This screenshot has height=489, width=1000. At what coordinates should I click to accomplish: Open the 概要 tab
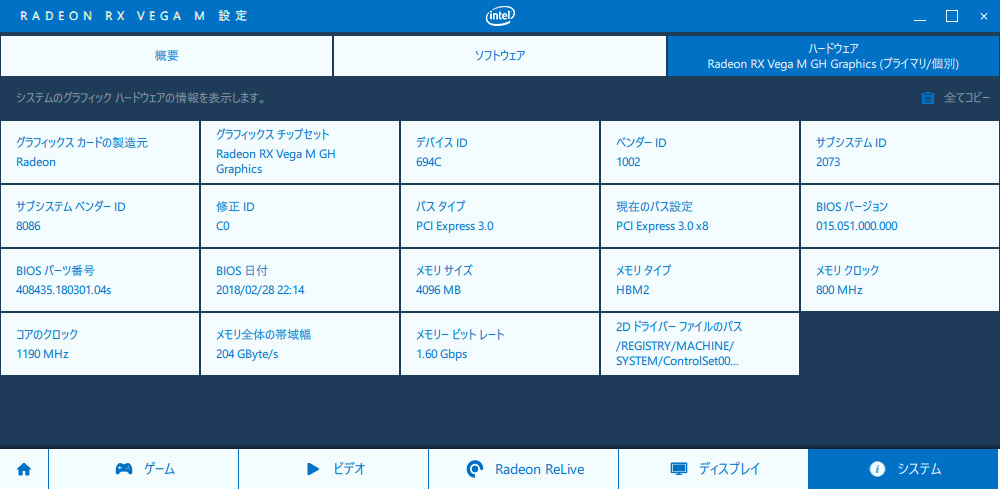[x=166, y=56]
